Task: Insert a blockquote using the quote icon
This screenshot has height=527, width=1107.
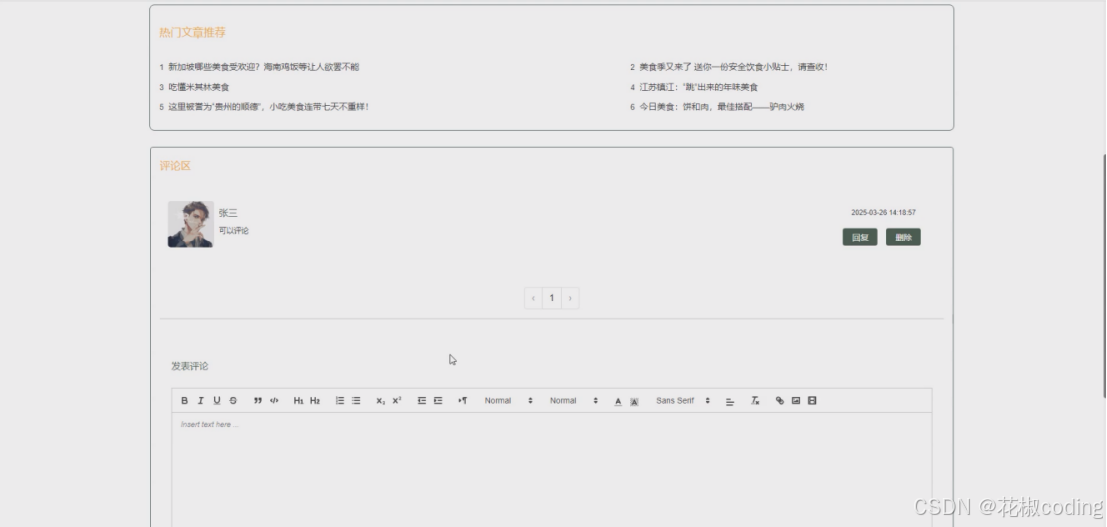Action: 258,401
